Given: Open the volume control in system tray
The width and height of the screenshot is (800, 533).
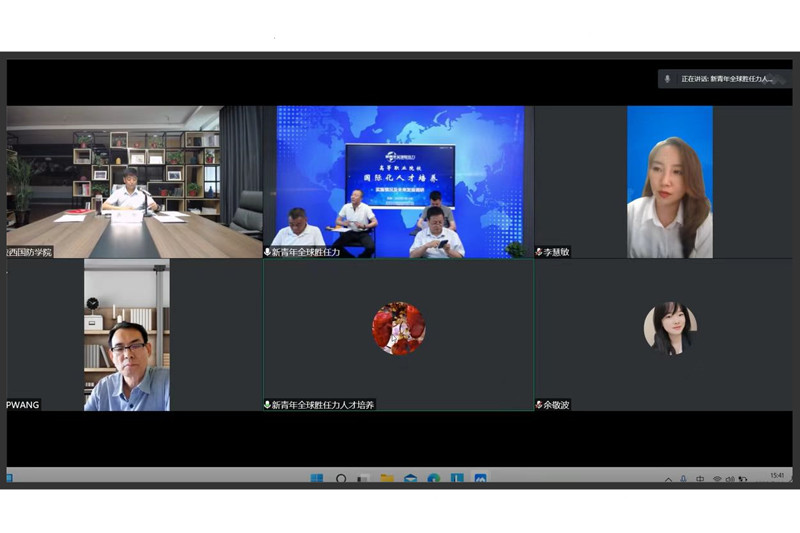Looking at the screenshot, I should click(730, 480).
